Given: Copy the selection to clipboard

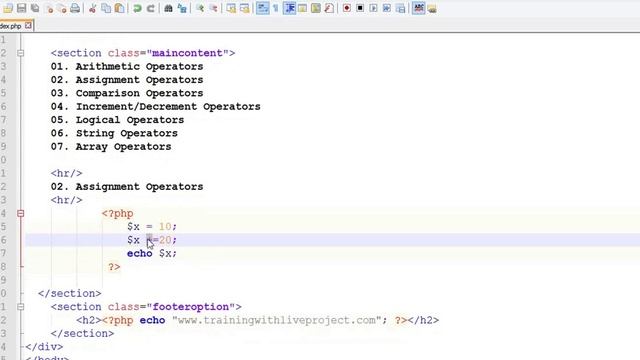Looking at the screenshot, I should (106, 8).
